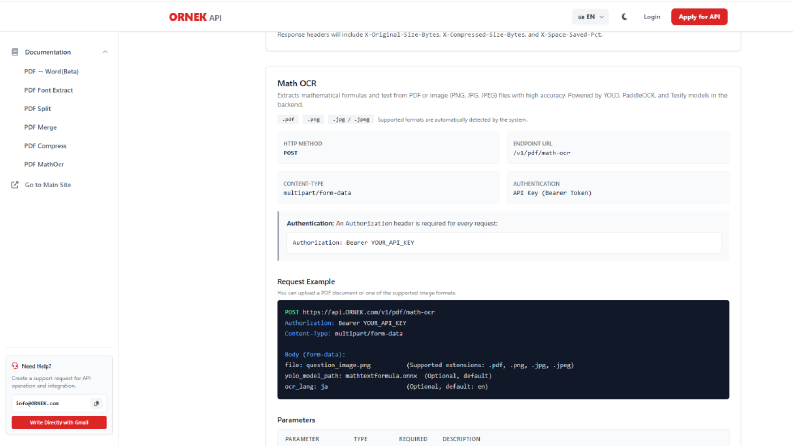Screen dimensions: 793x446
Task: Click the Go to Main Site external icon
Action: [x=15, y=185]
